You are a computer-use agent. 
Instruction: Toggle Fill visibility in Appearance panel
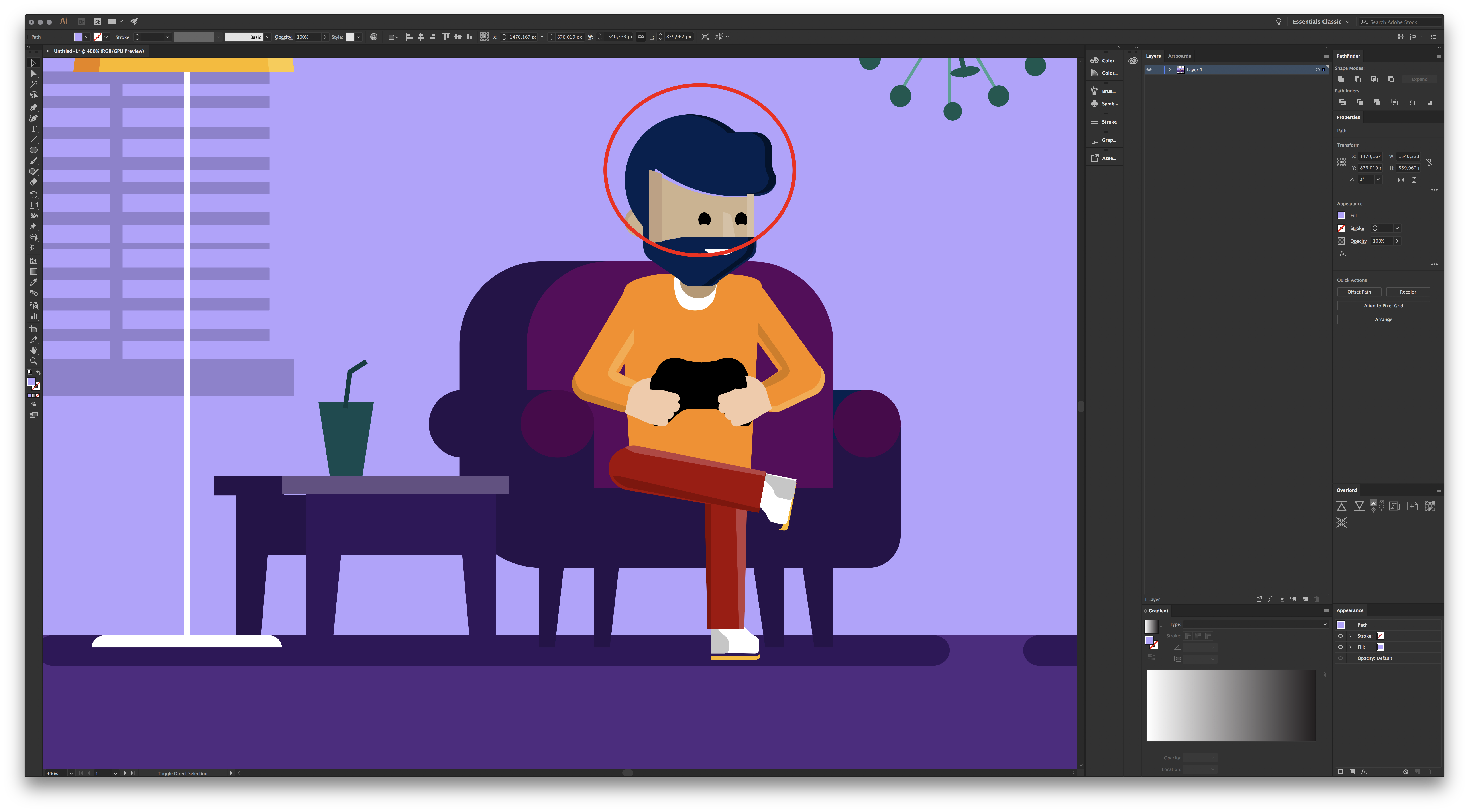(1341, 647)
